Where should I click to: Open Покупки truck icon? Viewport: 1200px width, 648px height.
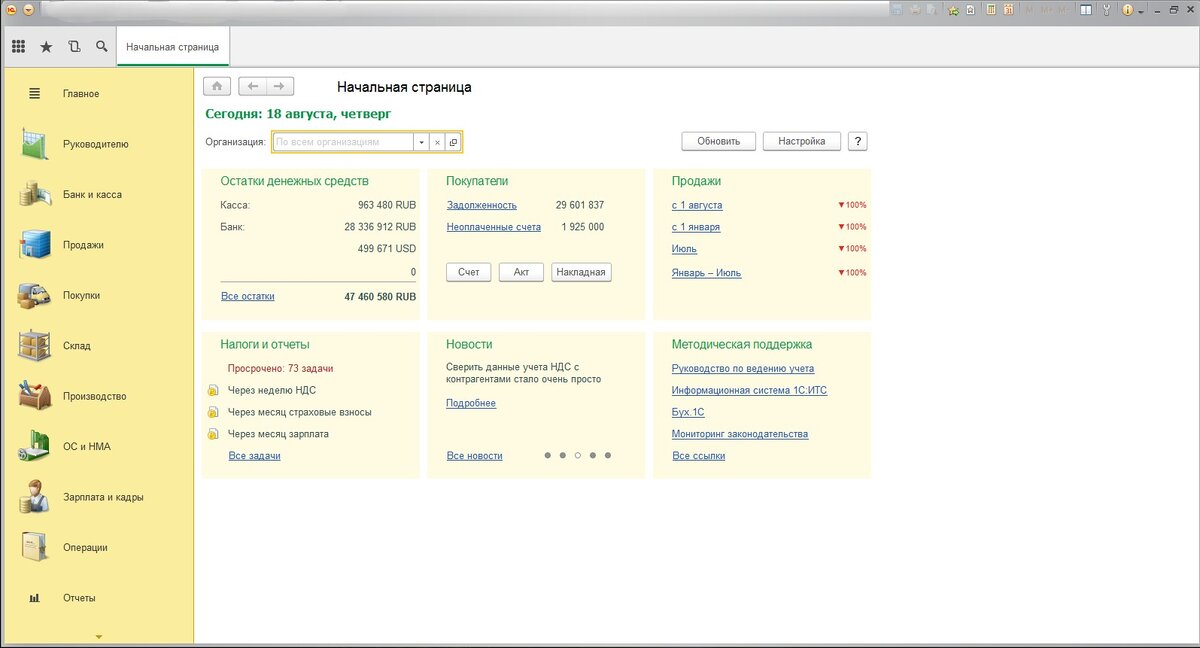tap(36, 295)
